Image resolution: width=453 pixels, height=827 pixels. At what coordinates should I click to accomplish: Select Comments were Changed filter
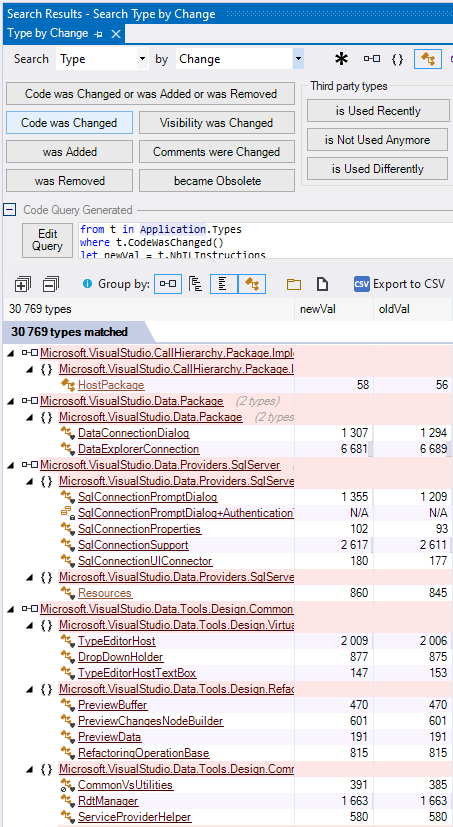pyautogui.click(x=217, y=152)
